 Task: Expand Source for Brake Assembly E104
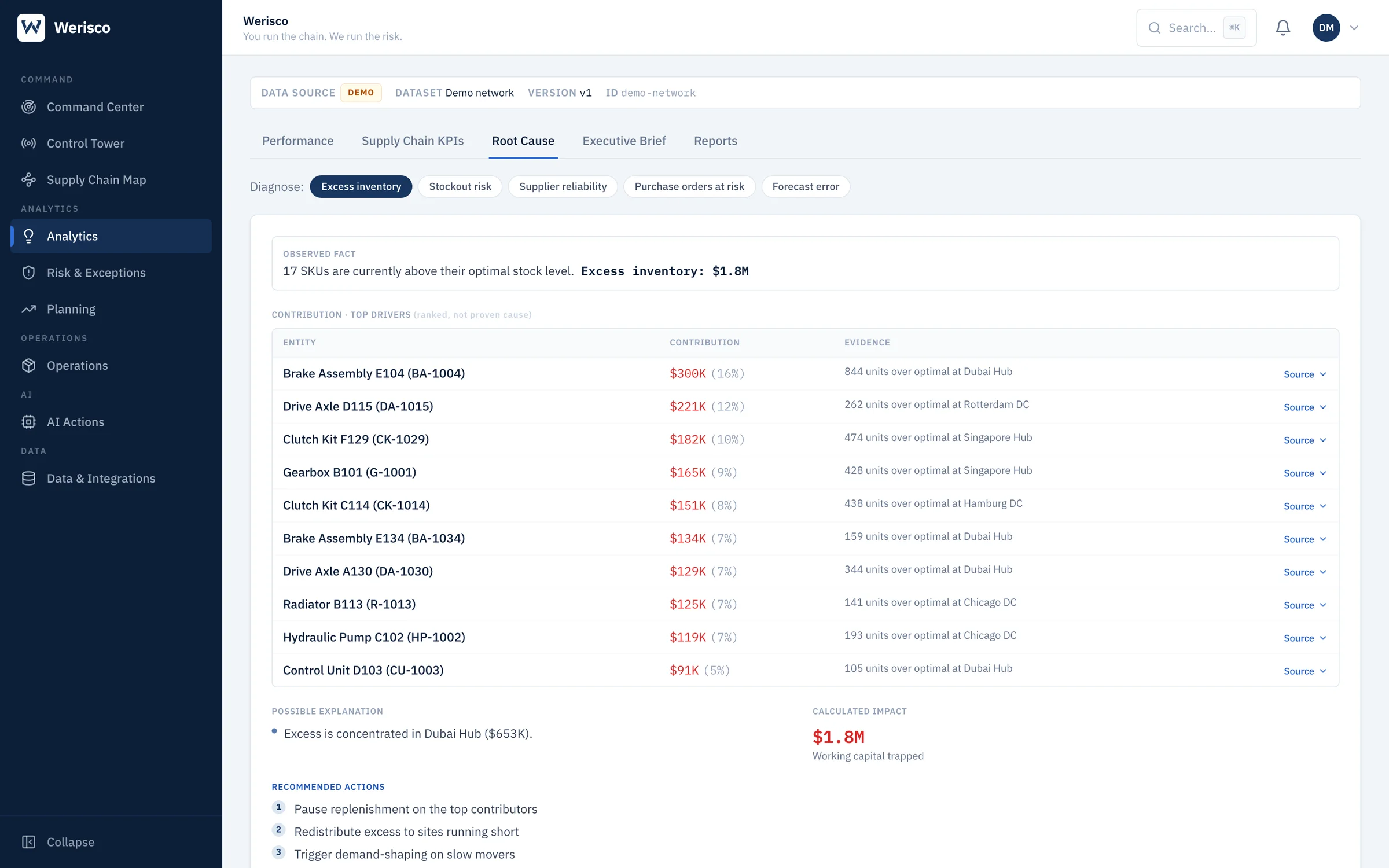click(1305, 374)
